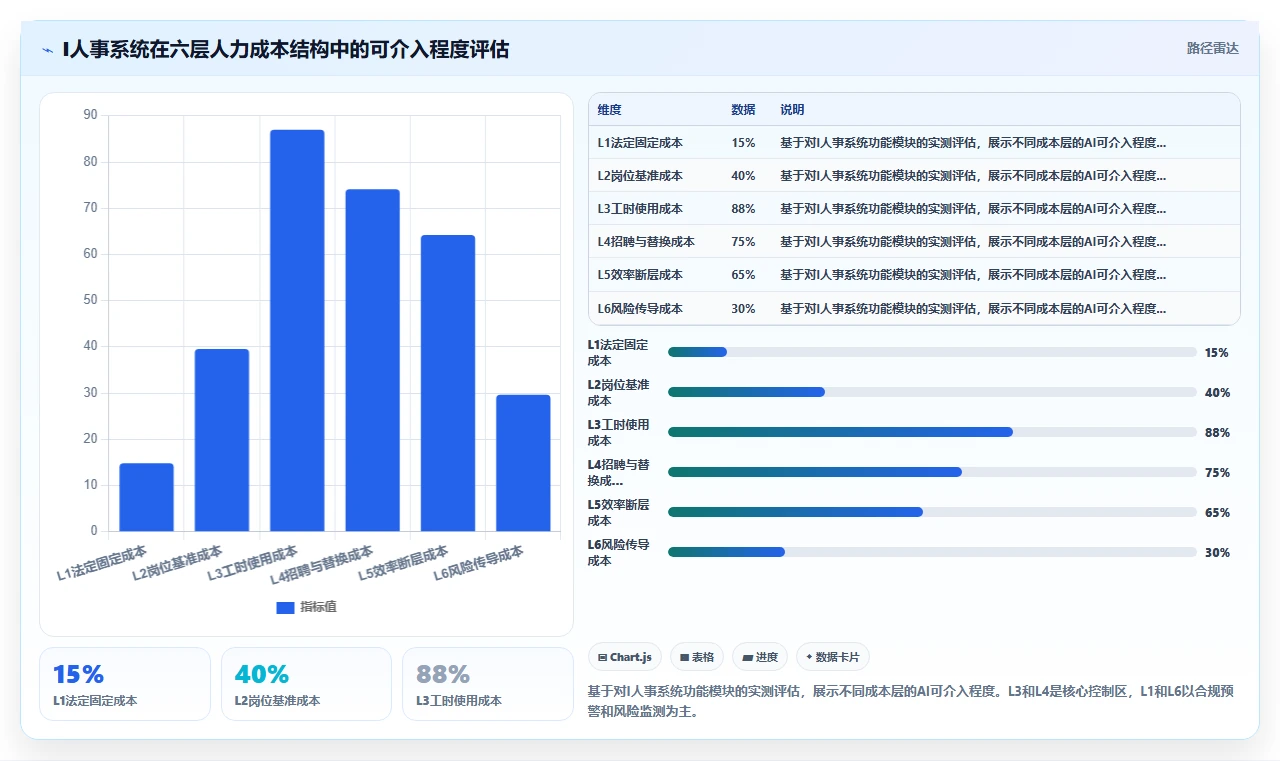Select the Chart.js tag chip
The width and height of the screenshot is (1280, 761).
pyautogui.click(x=625, y=657)
